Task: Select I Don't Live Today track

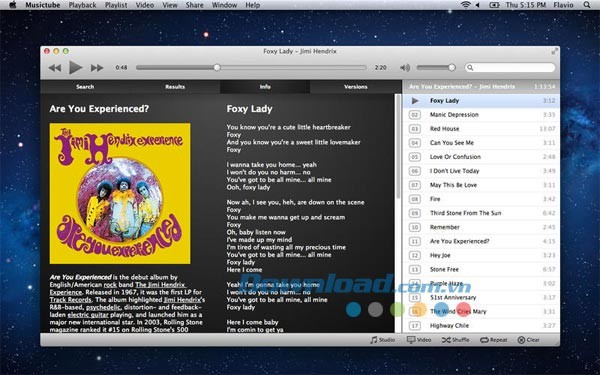Action: tap(481, 171)
